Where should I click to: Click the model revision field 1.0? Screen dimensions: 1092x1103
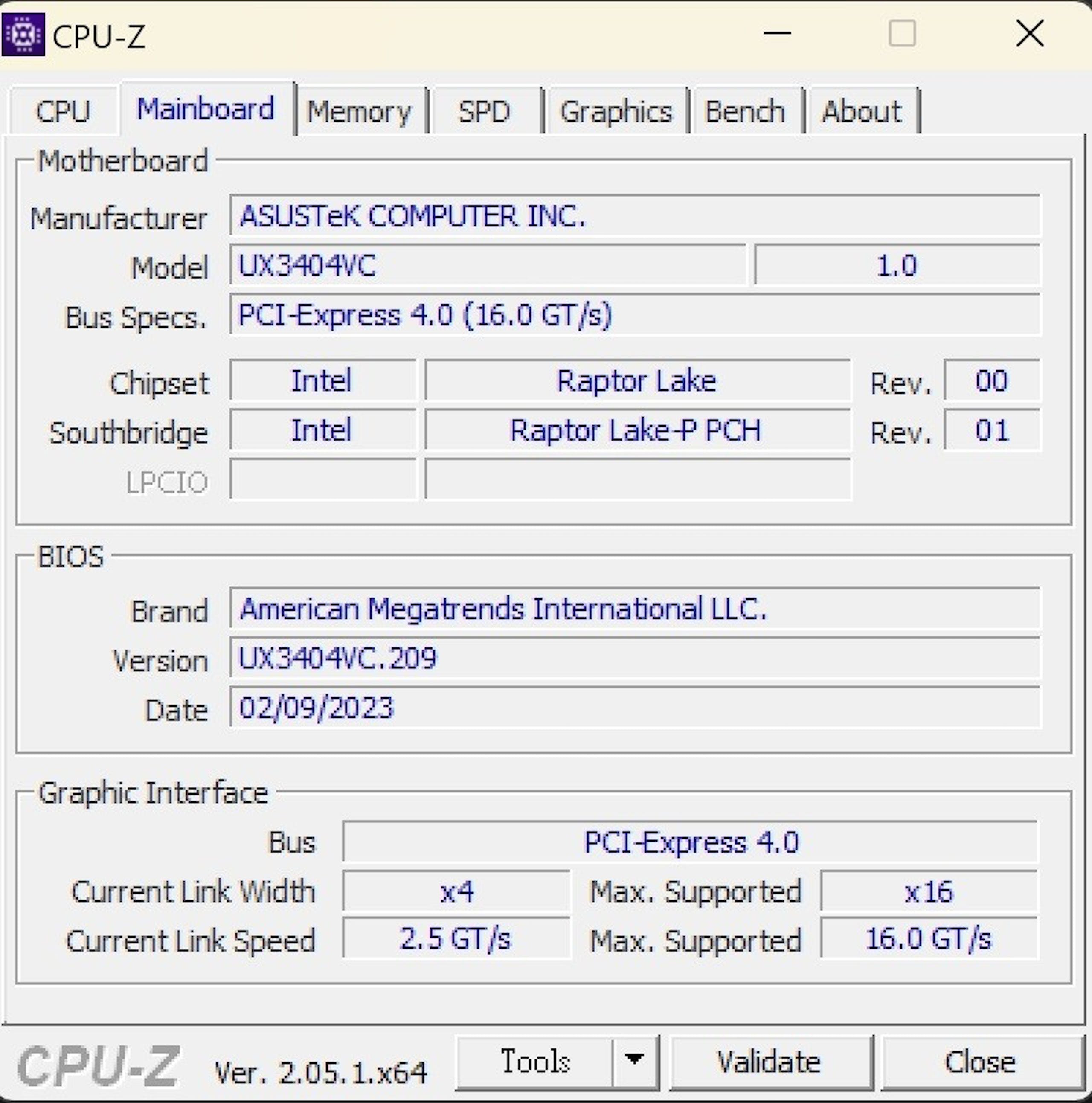click(897, 265)
